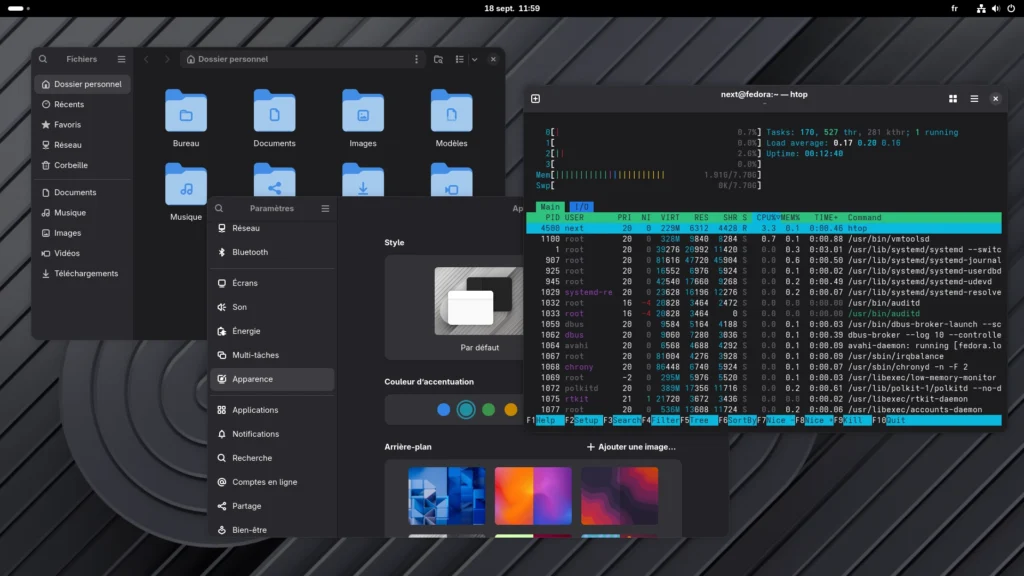This screenshot has width=1024, height=576.
Task: Choose the blue accent color swatch
Action: click(443, 409)
